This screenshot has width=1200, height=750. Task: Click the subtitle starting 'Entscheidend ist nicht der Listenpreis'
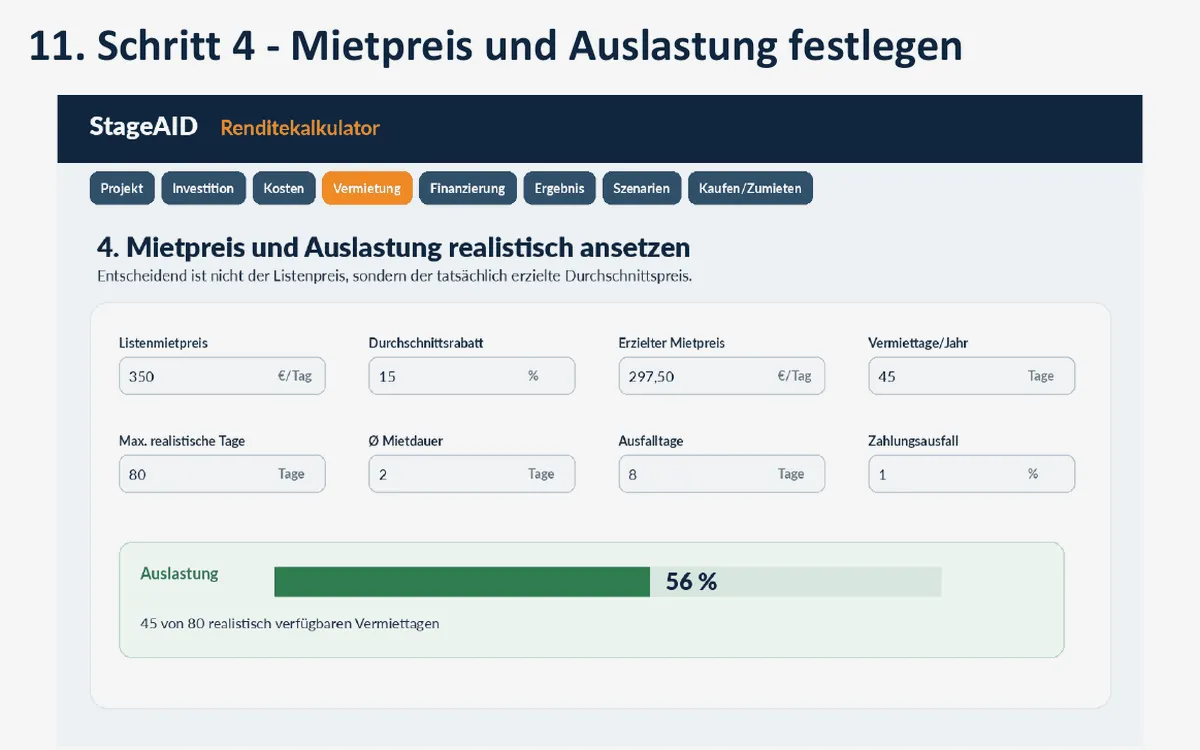(394, 276)
